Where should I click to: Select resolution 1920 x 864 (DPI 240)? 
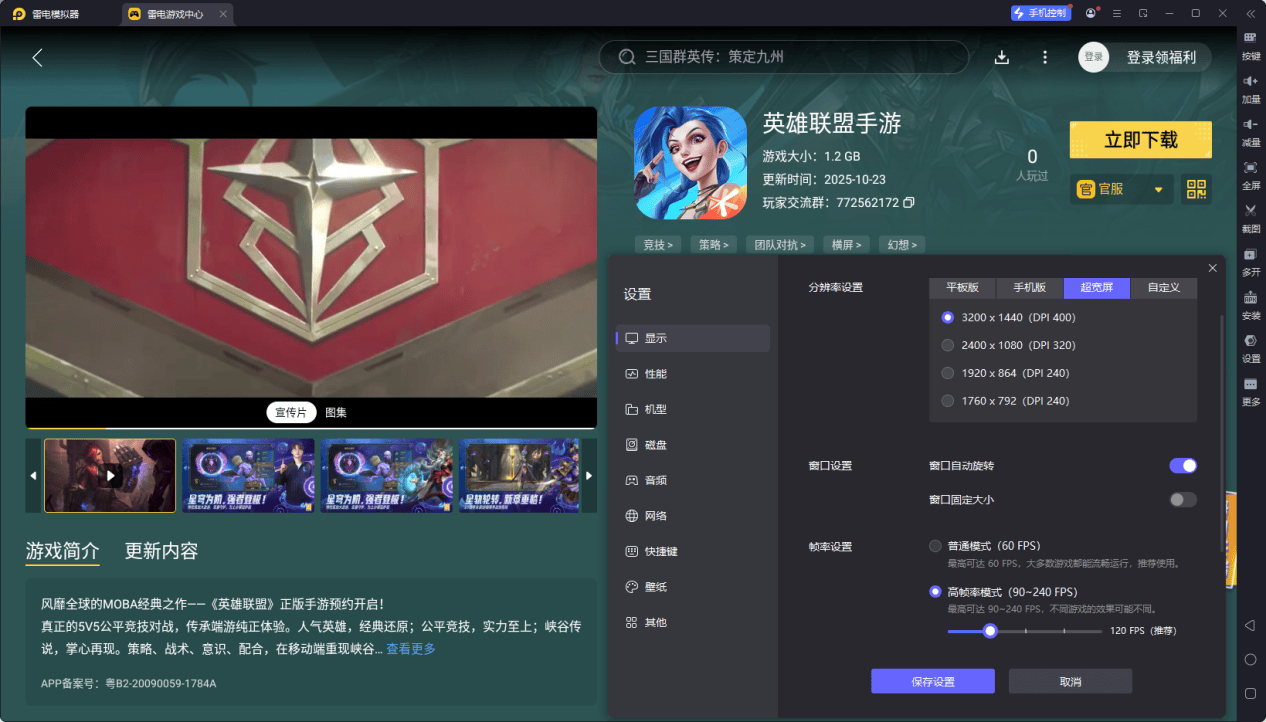click(x=947, y=372)
